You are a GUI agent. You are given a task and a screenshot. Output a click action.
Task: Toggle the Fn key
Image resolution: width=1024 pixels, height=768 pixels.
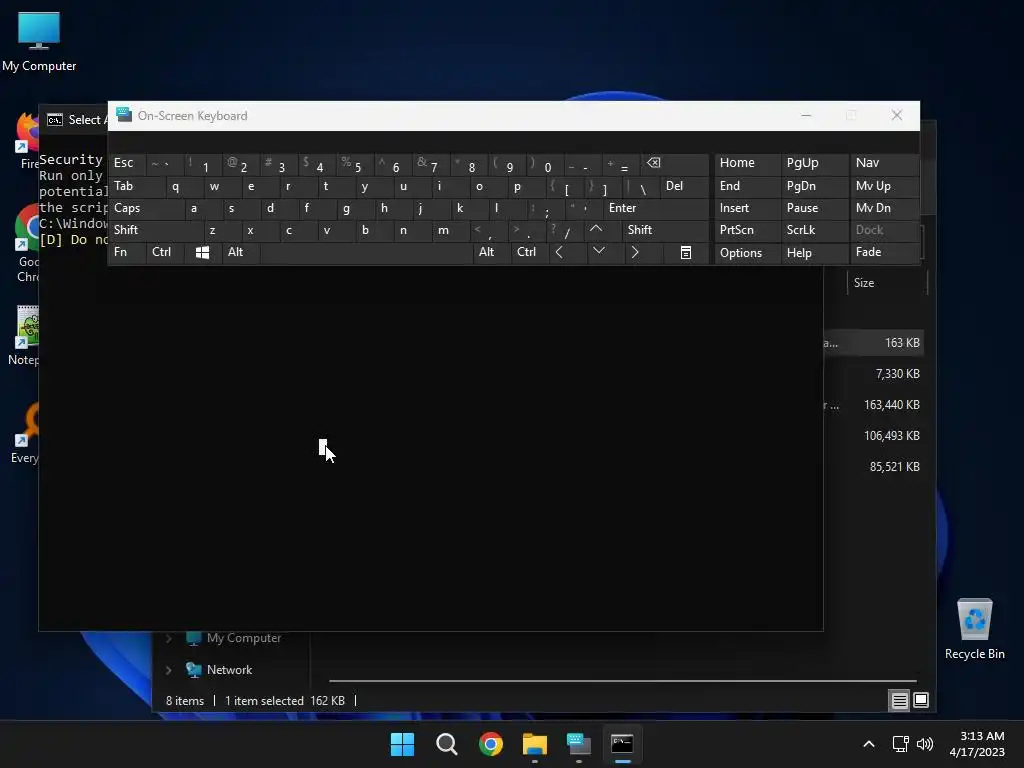(x=127, y=252)
